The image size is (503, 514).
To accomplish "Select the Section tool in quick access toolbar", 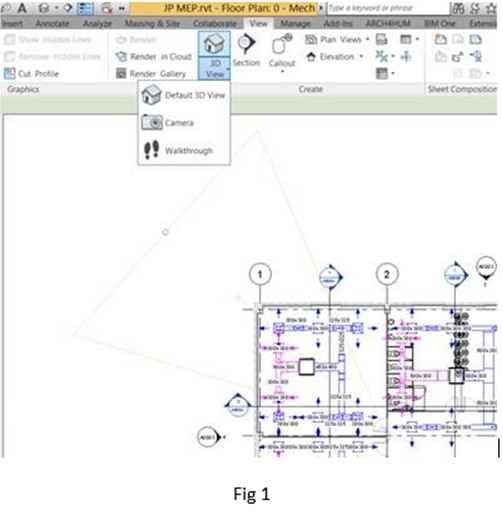I will (68, 7).
